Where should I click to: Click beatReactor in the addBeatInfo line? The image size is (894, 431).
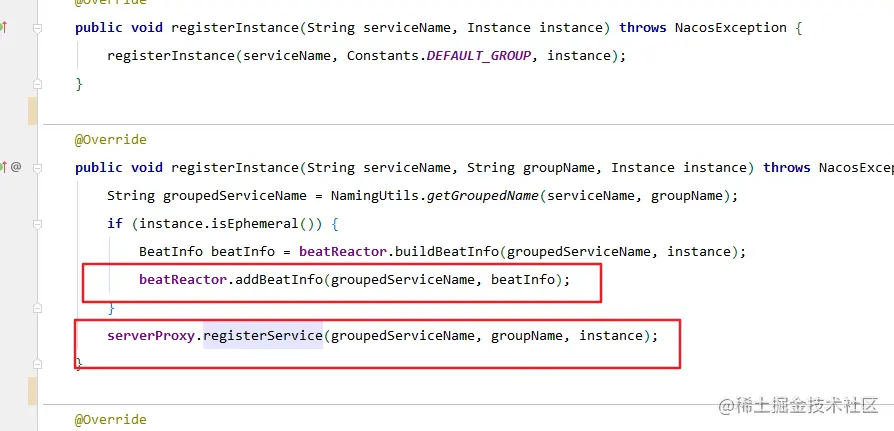[x=182, y=280]
